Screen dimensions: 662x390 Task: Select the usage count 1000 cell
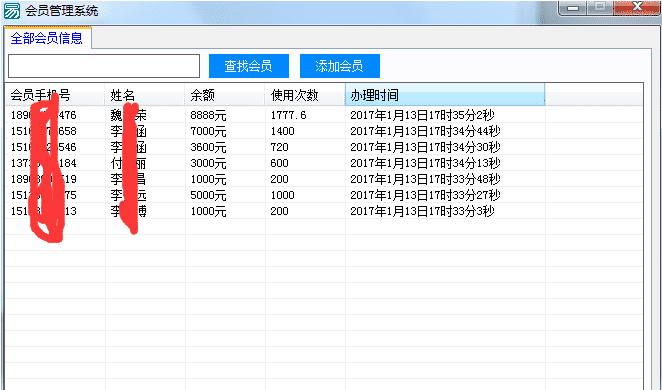pos(282,195)
